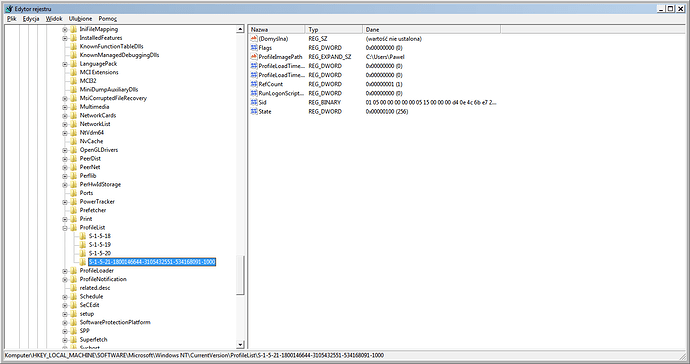Select the MCI Extensions folder icon
This screenshot has height=364, width=690.
(73, 73)
